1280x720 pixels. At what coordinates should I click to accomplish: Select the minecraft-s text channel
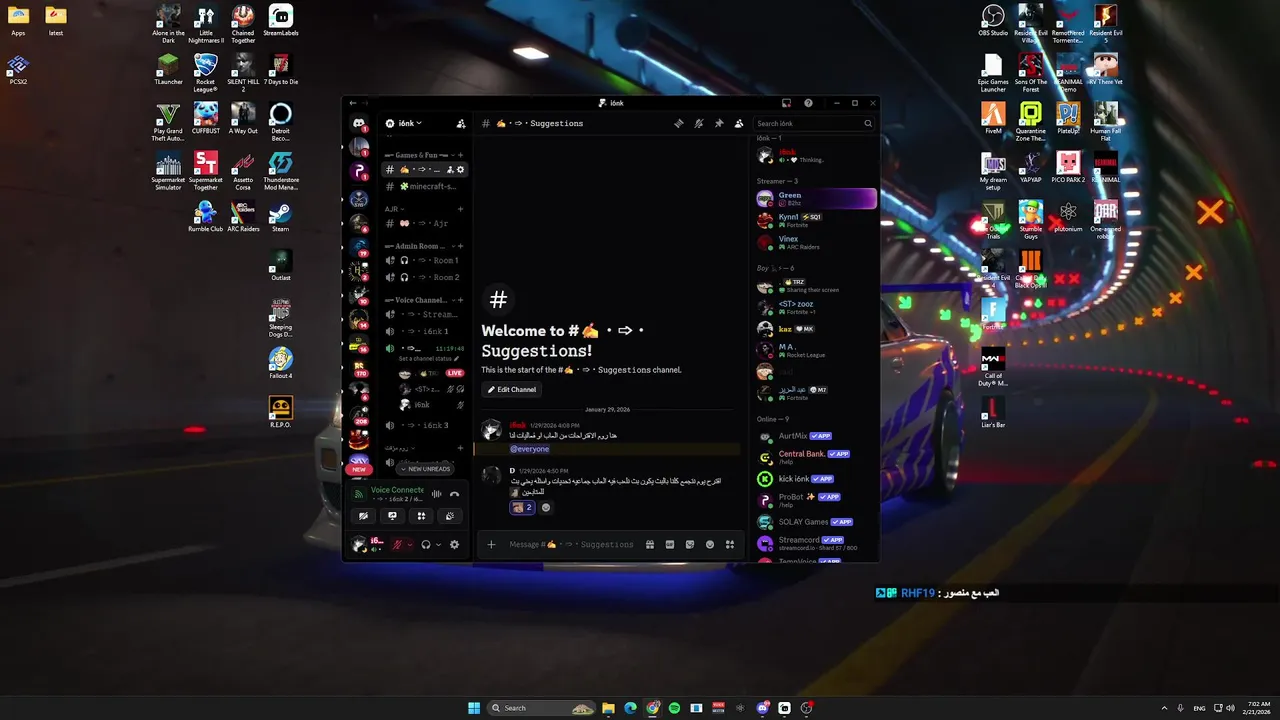[x=425, y=186]
